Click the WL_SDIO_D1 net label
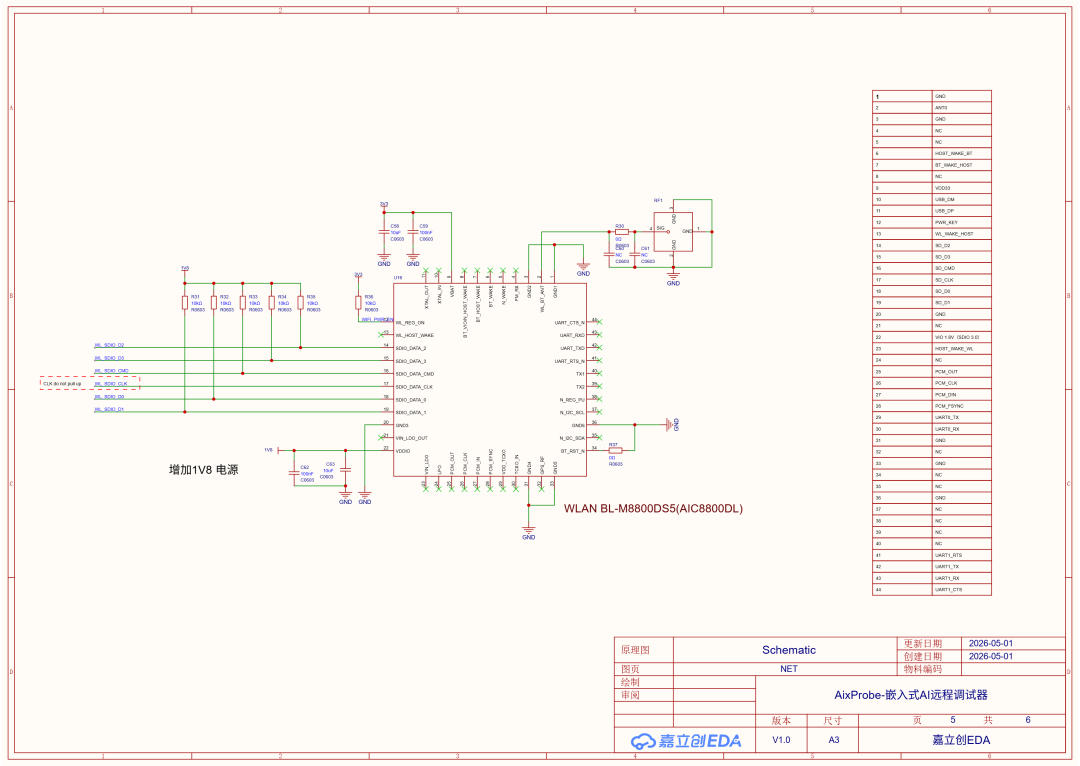 click(109, 409)
